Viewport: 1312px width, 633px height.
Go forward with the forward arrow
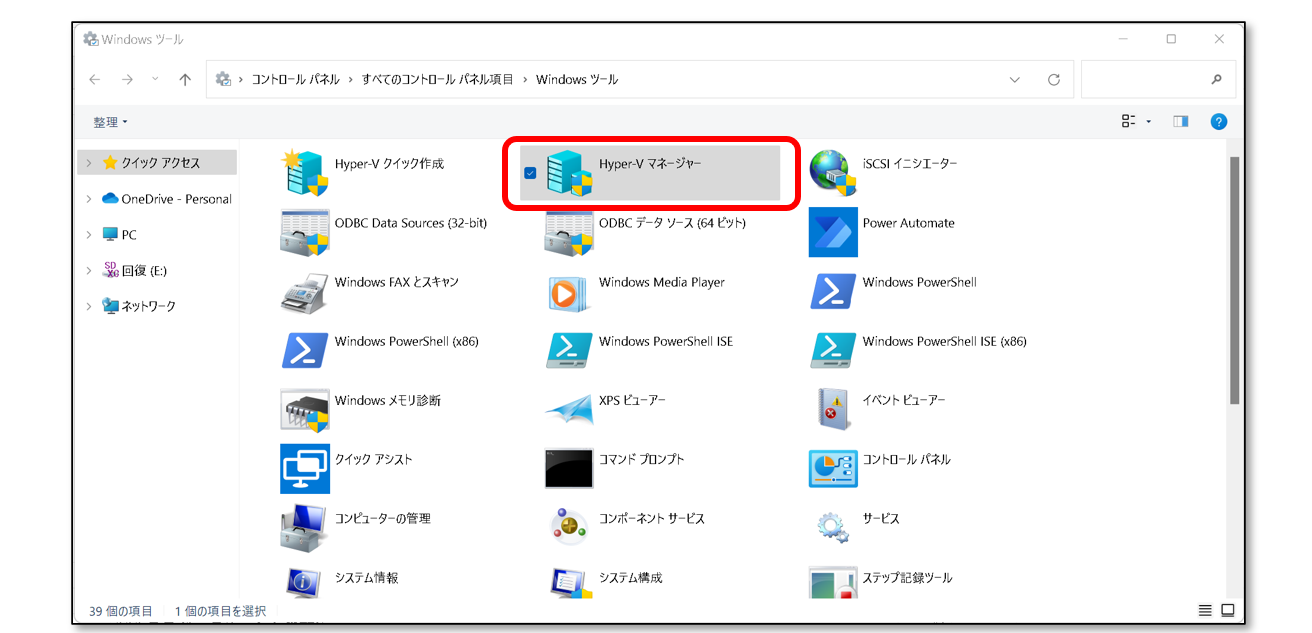coord(127,79)
